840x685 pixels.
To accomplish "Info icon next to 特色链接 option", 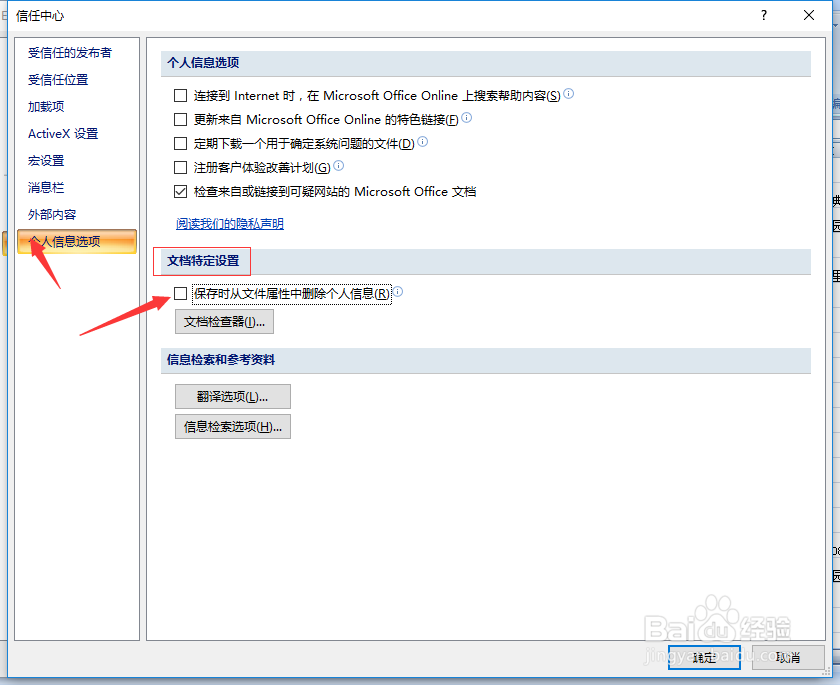I will pyautogui.click(x=467, y=117).
